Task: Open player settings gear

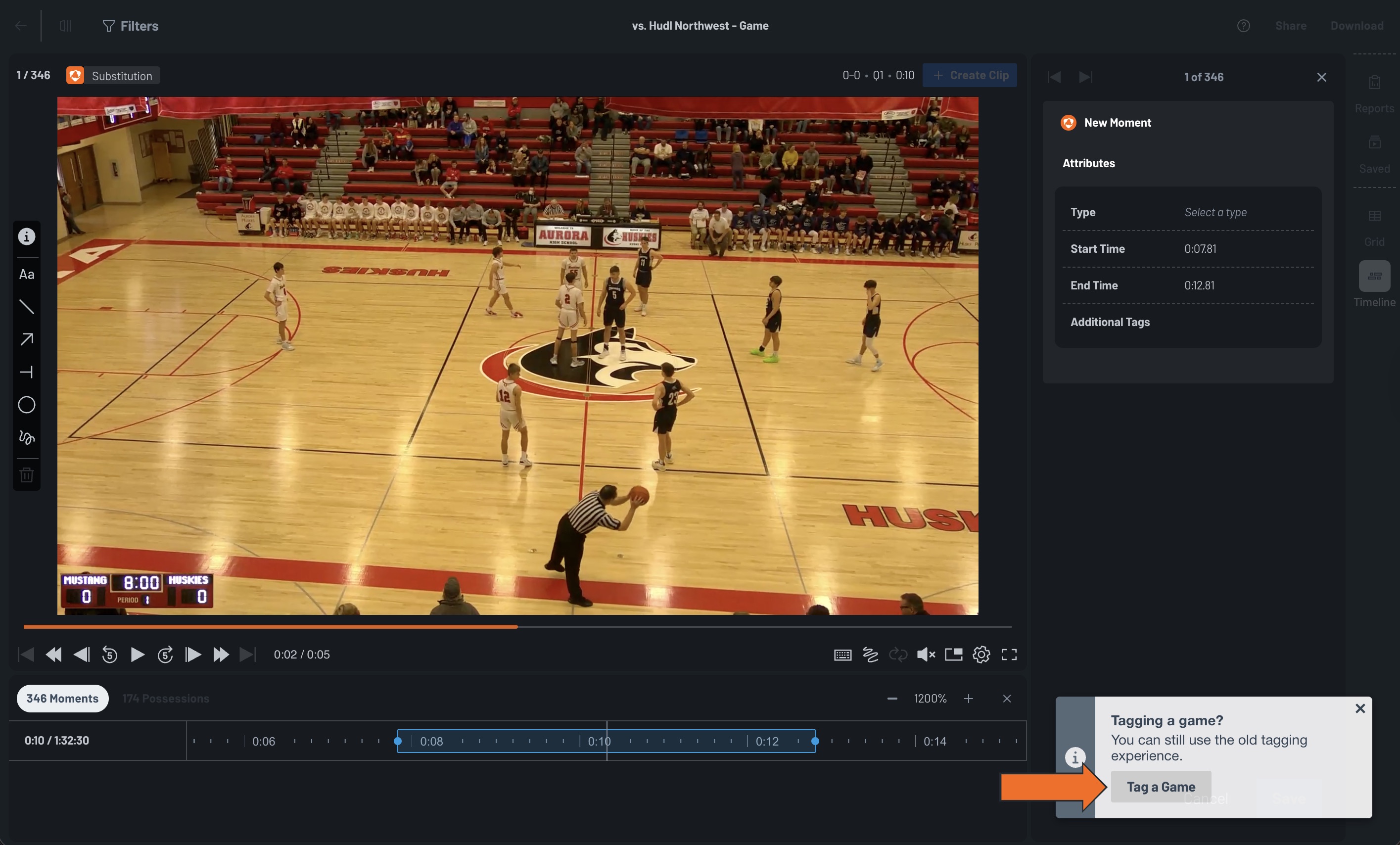Action: tap(981, 655)
